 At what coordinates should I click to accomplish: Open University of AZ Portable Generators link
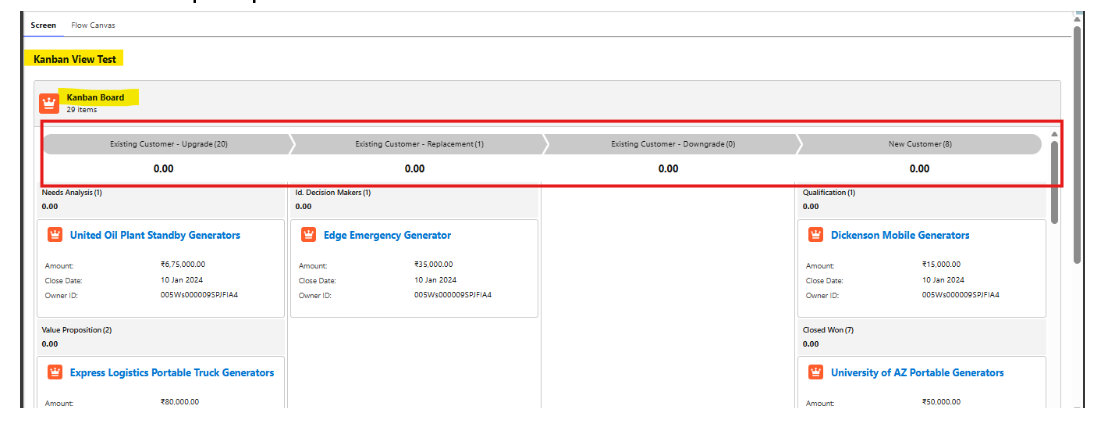(917, 373)
